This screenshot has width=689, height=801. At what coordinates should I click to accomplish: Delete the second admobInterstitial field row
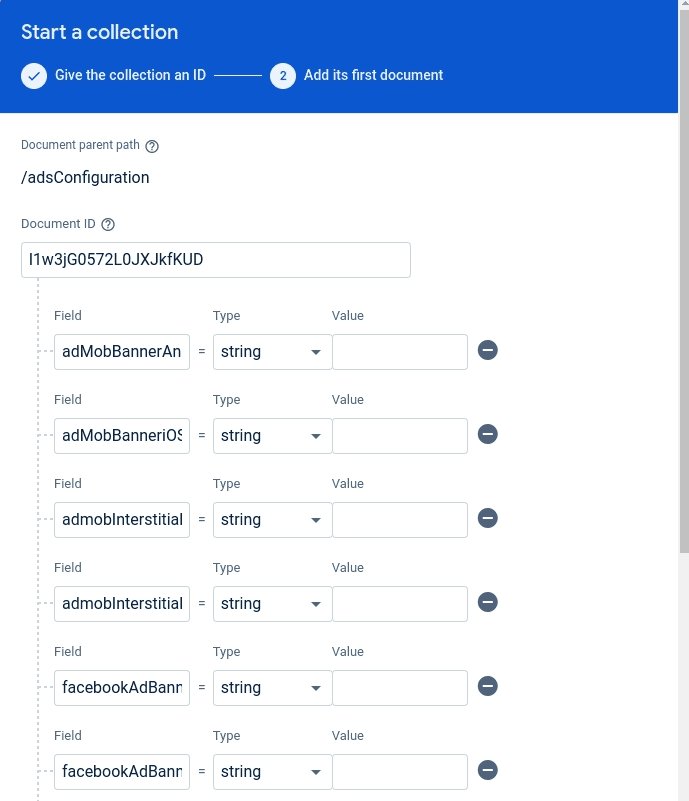coord(488,602)
